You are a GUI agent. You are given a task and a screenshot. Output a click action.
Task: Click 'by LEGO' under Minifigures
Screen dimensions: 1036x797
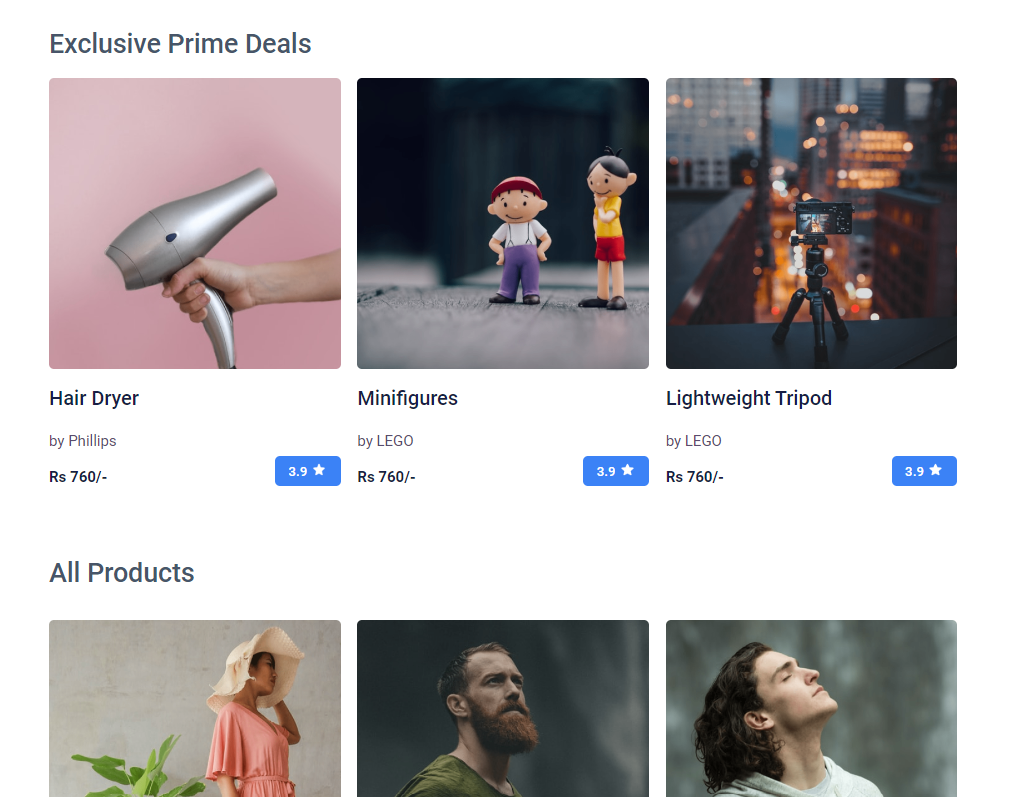click(385, 441)
